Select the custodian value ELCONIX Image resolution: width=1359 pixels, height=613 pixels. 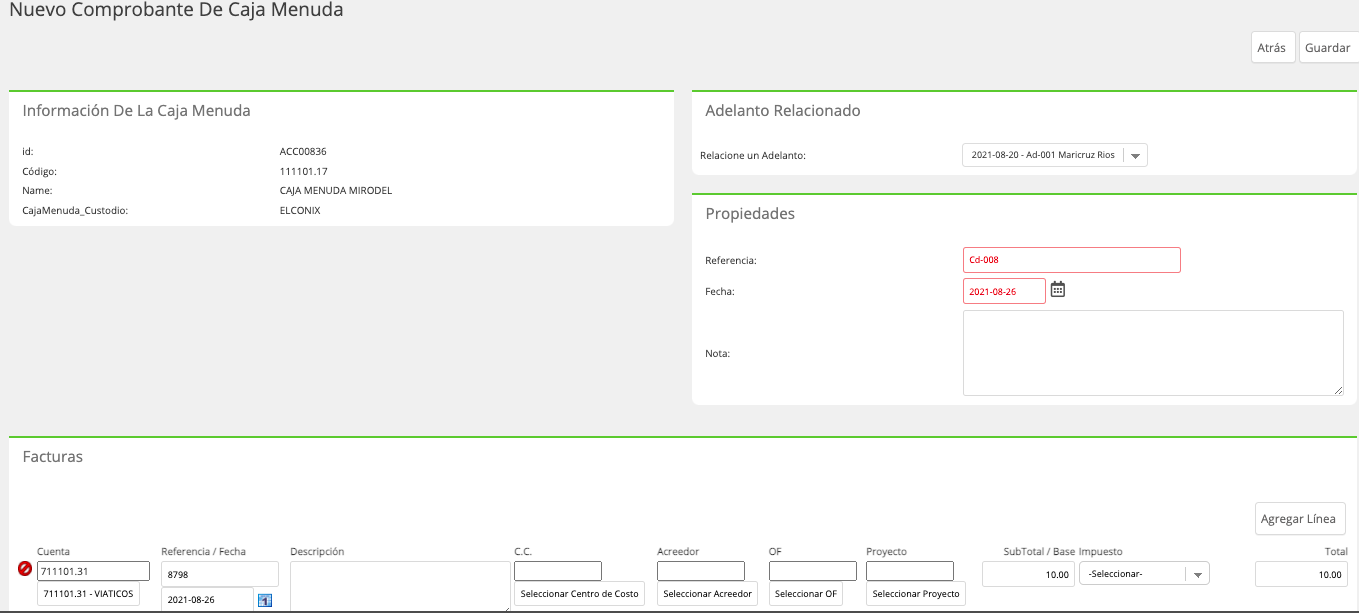[x=300, y=211]
